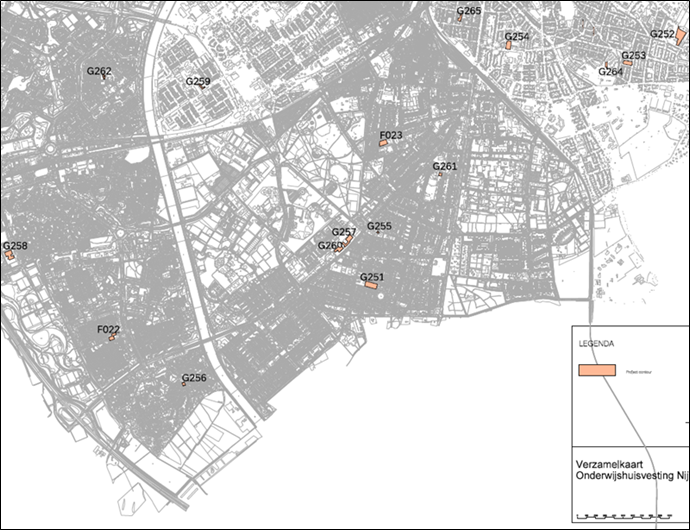690x530 pixels.
Task: Select the G256 location label
Action: click(193, 378)
